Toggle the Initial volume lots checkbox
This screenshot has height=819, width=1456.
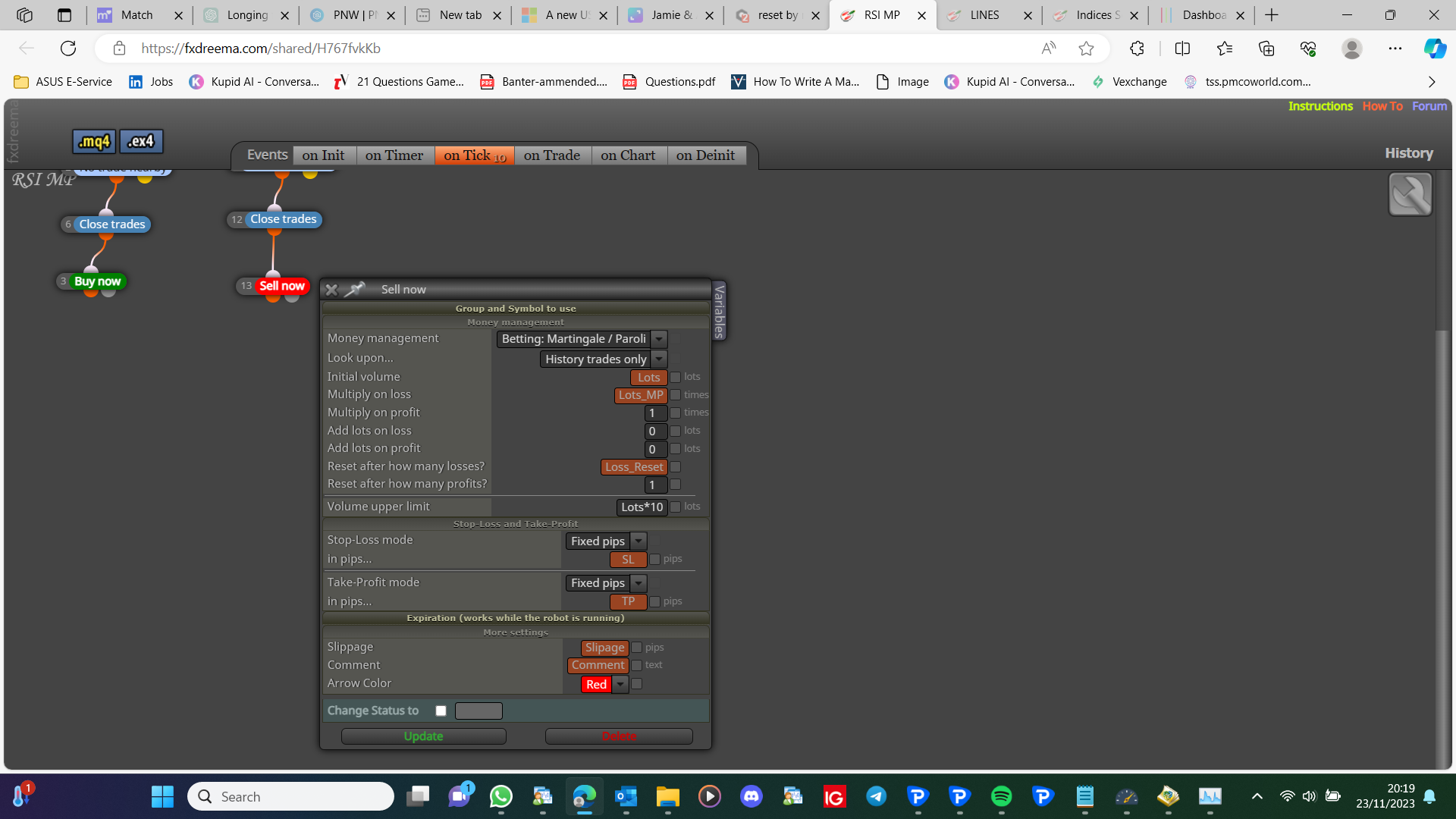point(676,378)
